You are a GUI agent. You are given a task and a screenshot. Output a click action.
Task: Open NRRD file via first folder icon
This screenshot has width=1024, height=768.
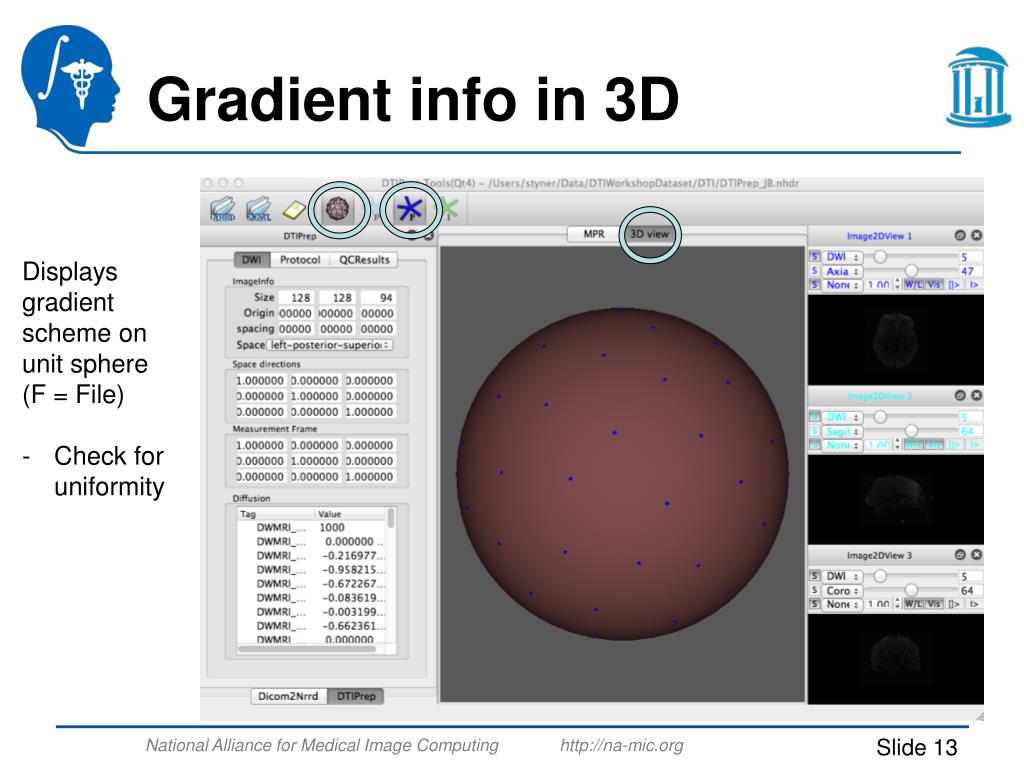click(223, 210)
